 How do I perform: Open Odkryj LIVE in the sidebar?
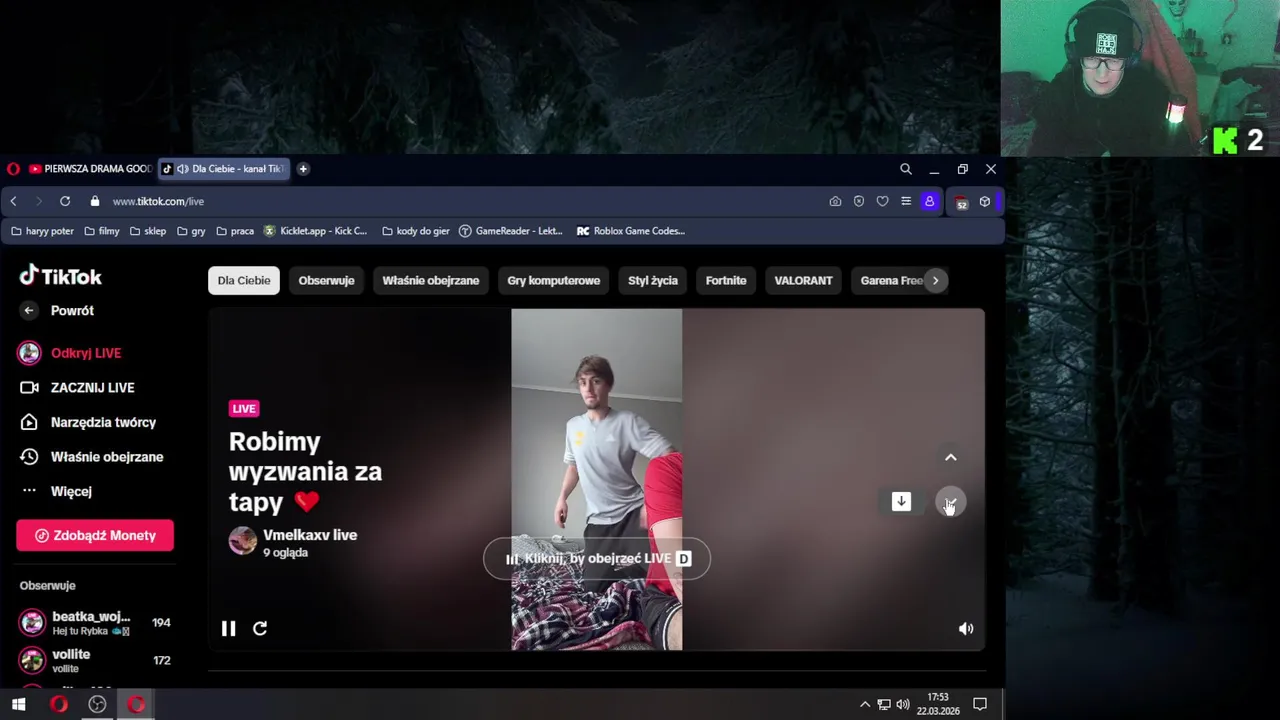tap(70, 353)
